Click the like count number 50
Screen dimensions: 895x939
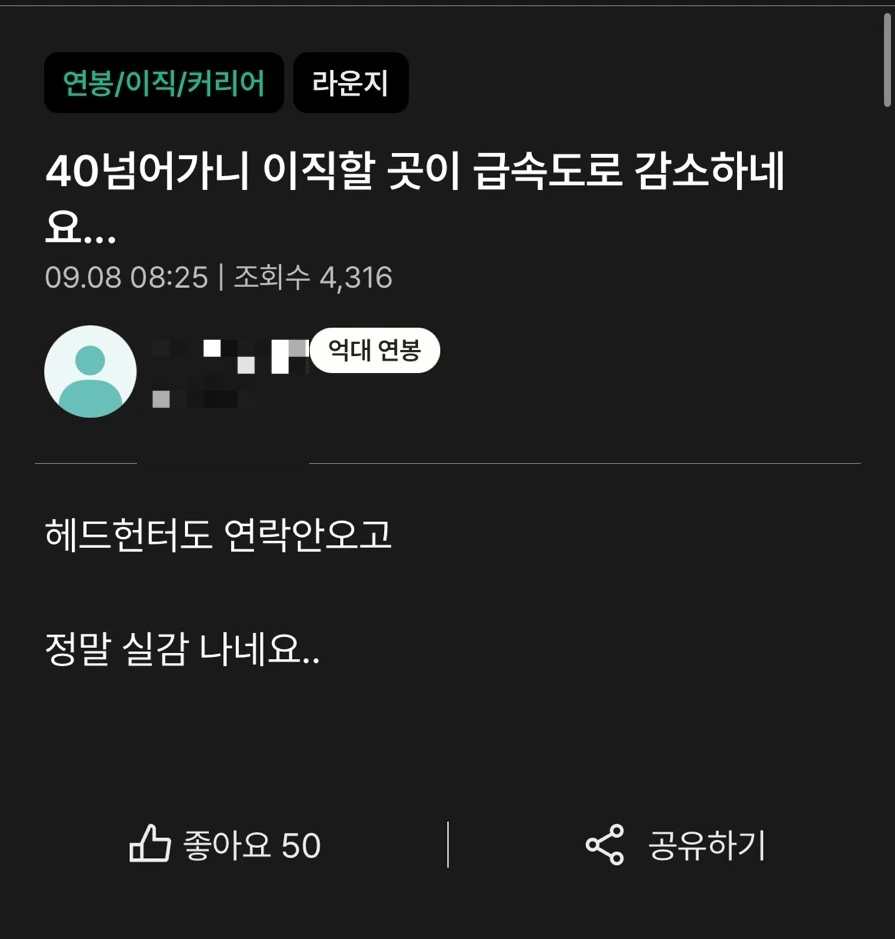click(x=301, y=846)
